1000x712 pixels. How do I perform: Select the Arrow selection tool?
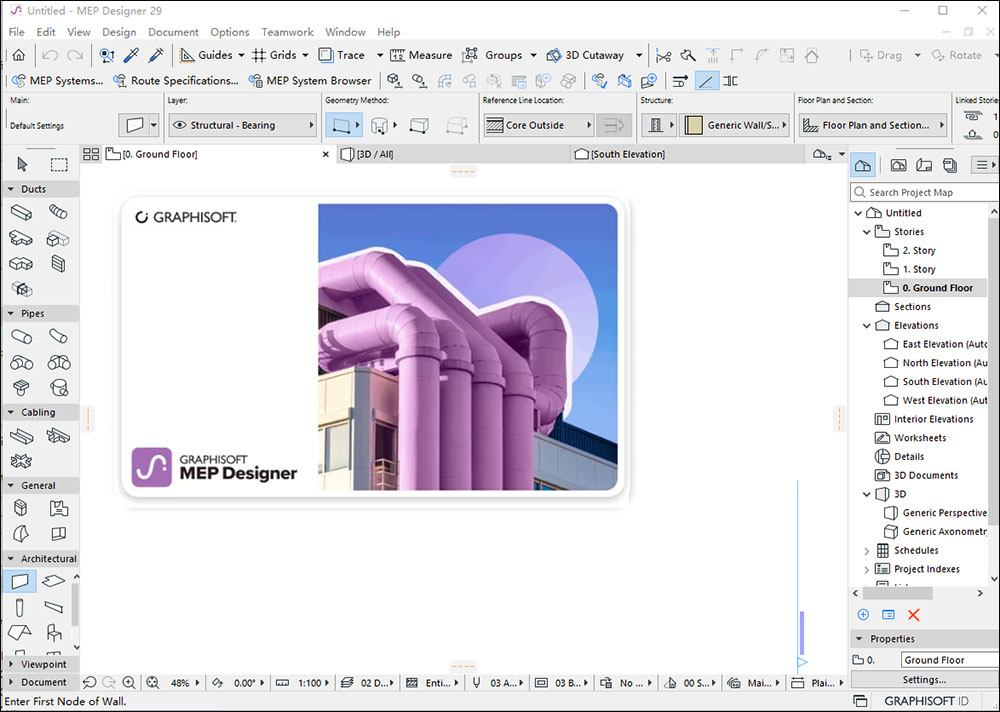point(22,165)
